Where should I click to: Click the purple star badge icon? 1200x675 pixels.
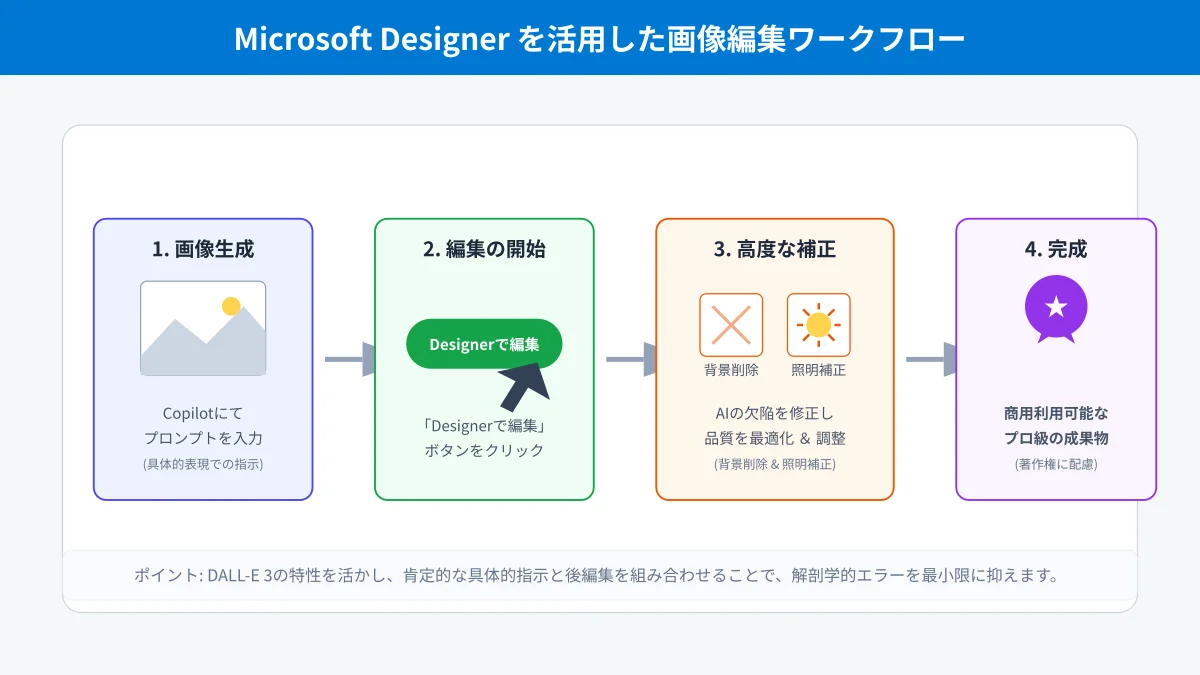click(1056, 310)
